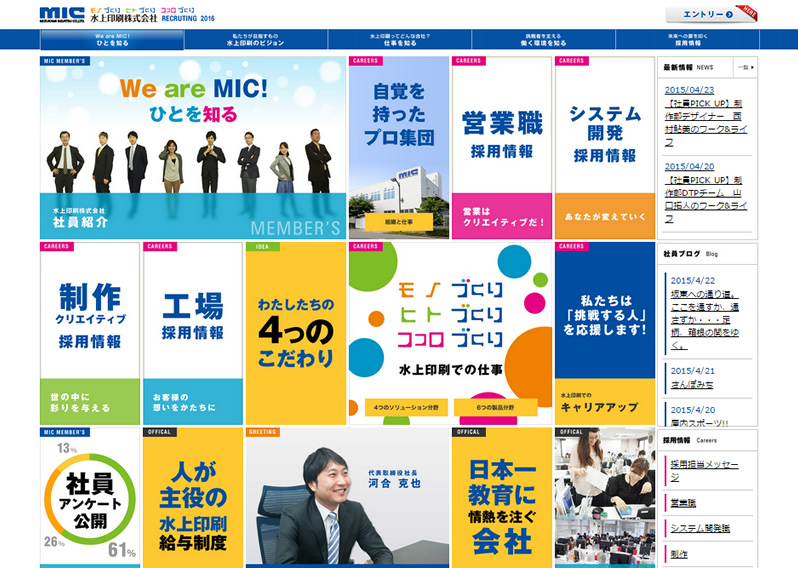
Task: Open the 水上印刷のビジョン navigation tab
Action: point(256,40)
